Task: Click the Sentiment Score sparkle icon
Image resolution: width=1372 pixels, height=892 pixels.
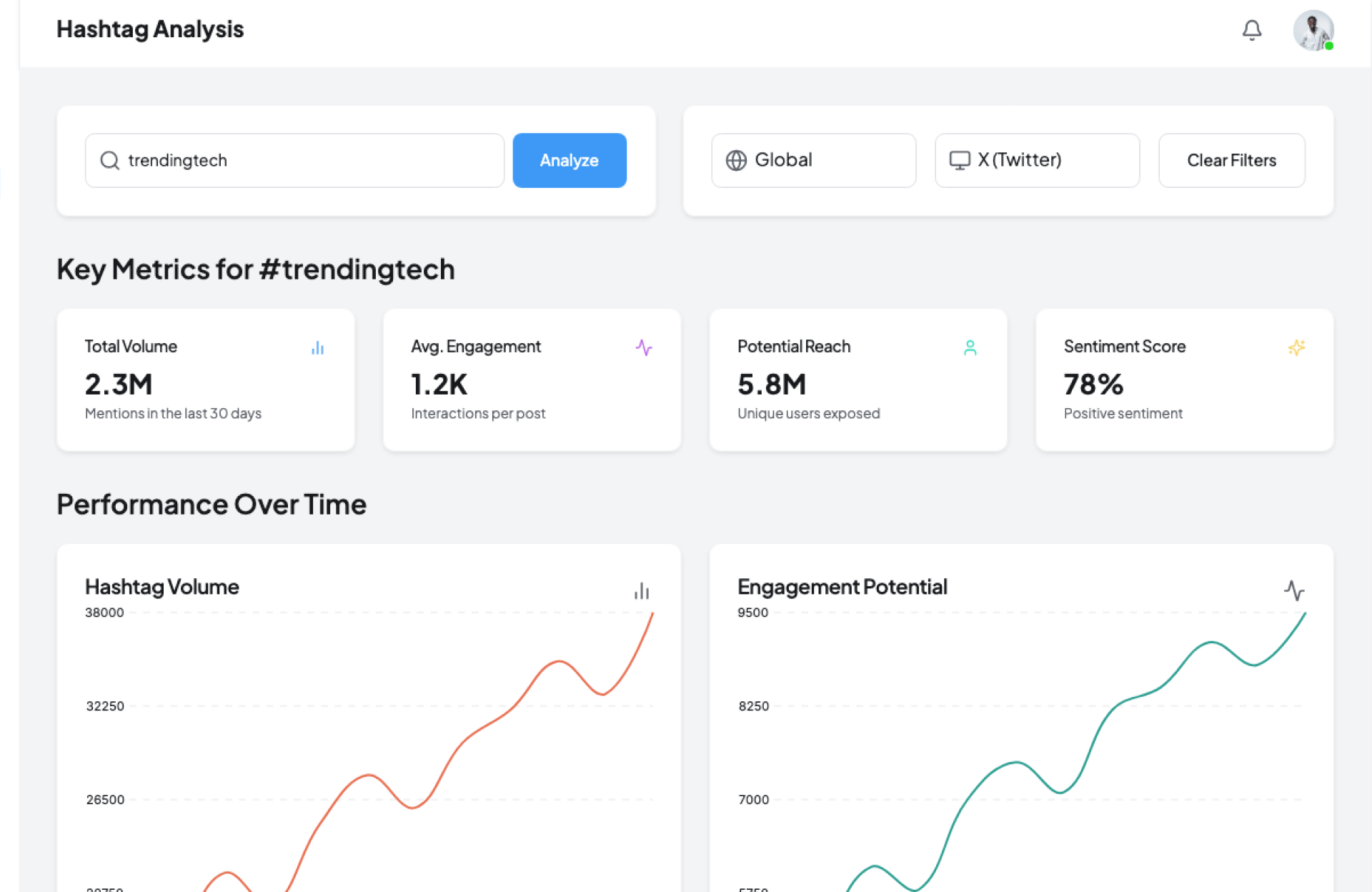Action: coord(1296,347)
